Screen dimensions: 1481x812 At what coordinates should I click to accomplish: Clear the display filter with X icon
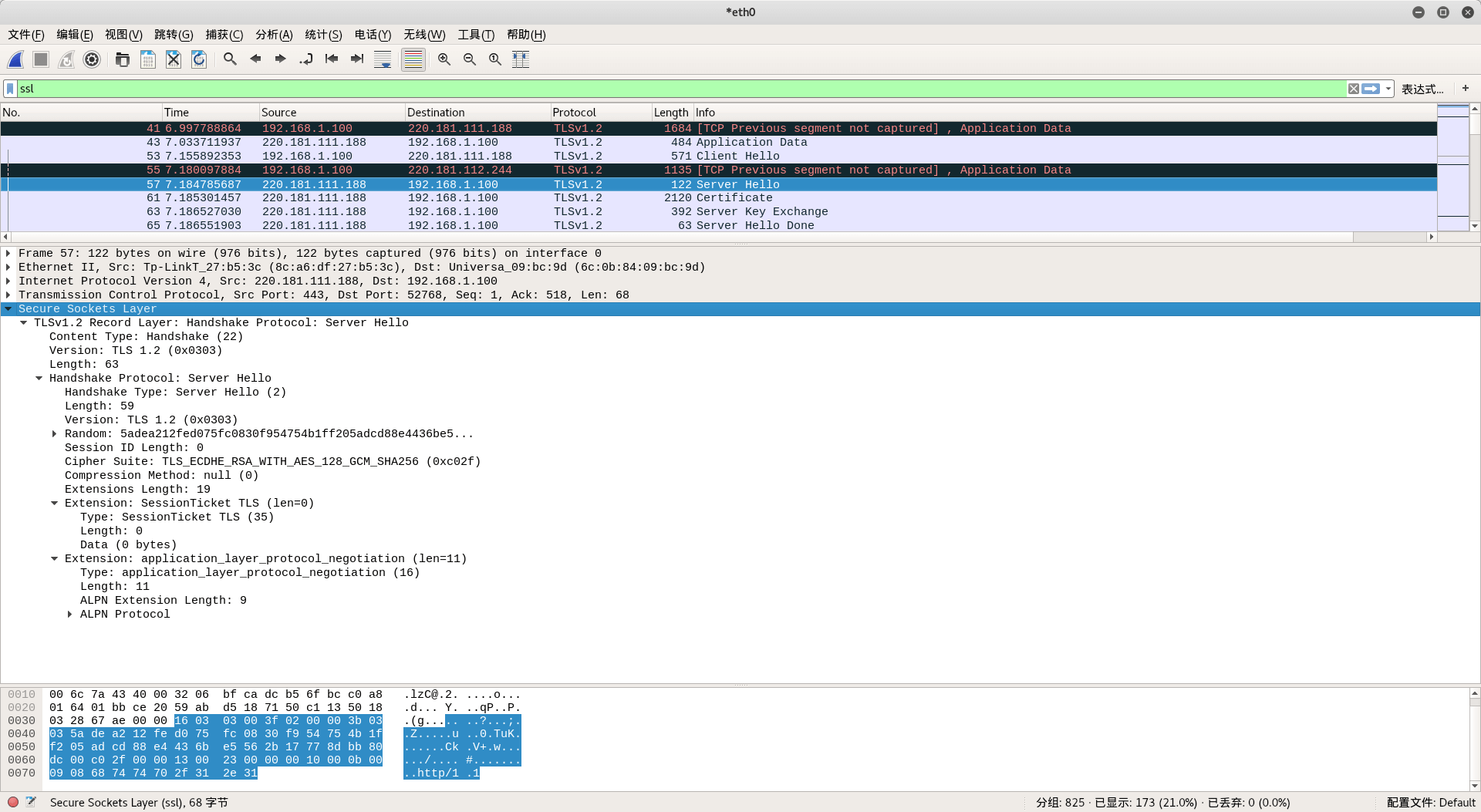point(1354,89)
